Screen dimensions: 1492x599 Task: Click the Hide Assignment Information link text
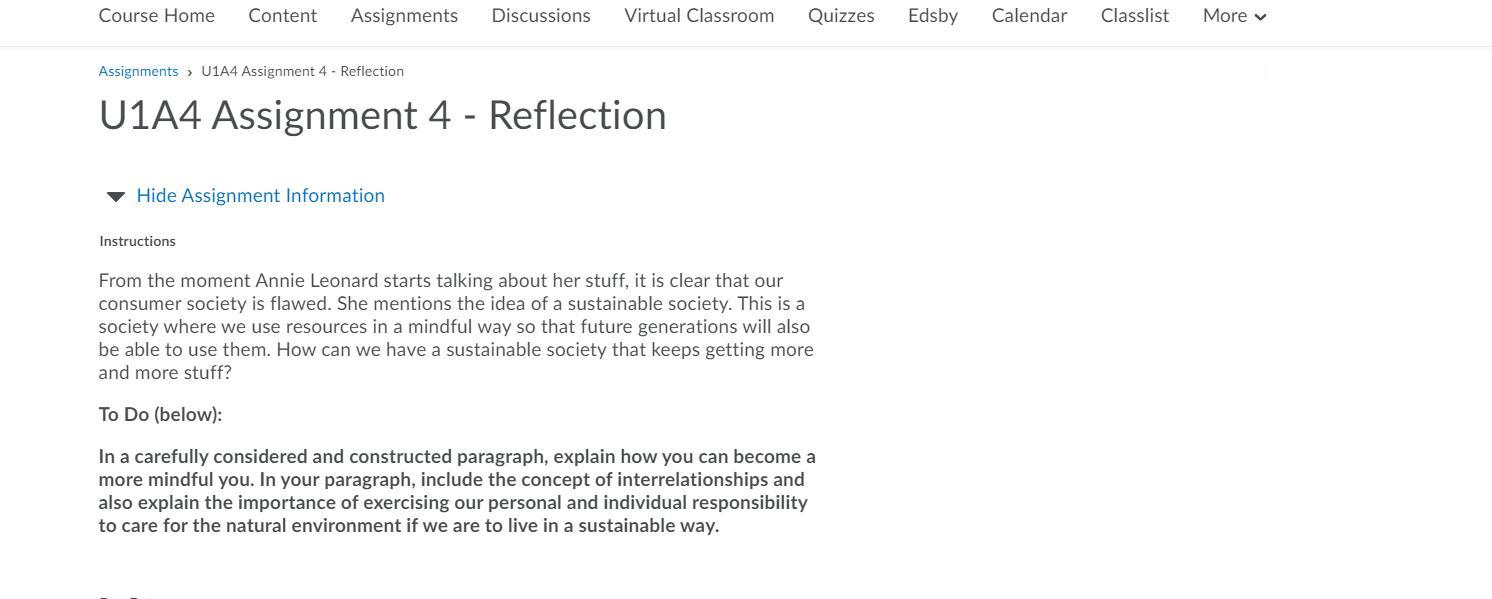coord(260,195)
